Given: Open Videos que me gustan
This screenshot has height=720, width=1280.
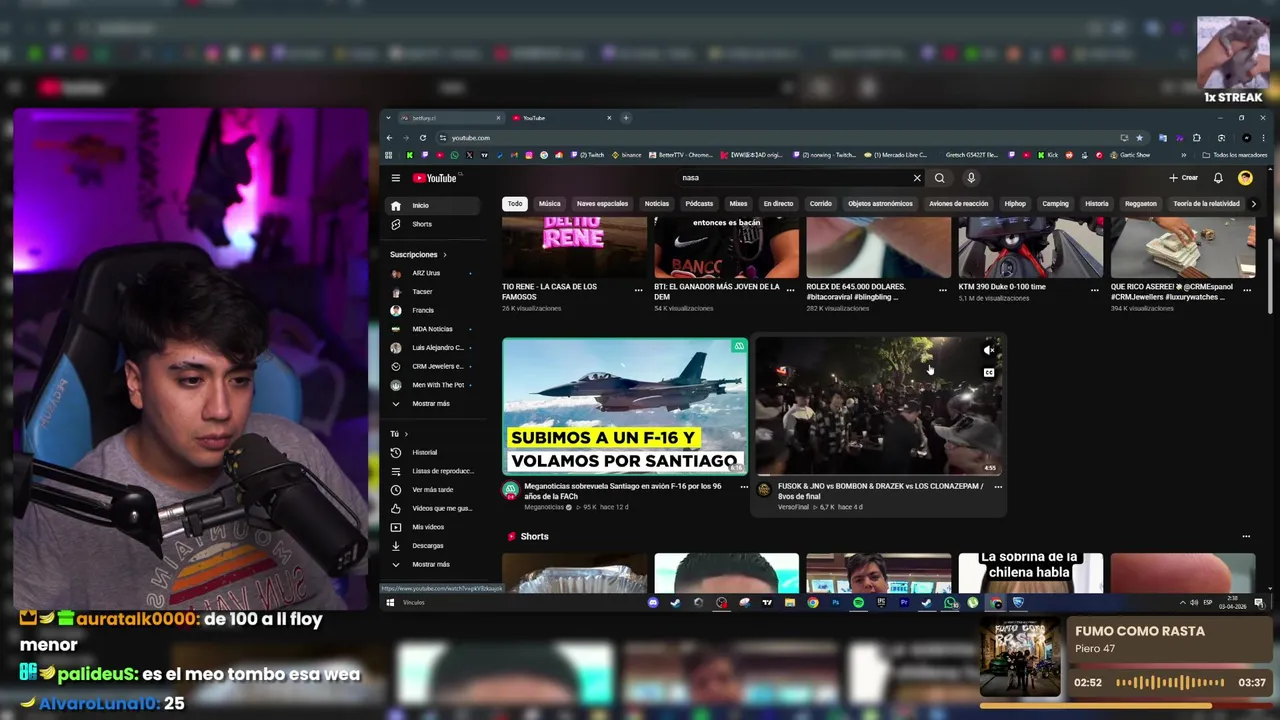Looking at the screenshot, I should coord(435,508).
